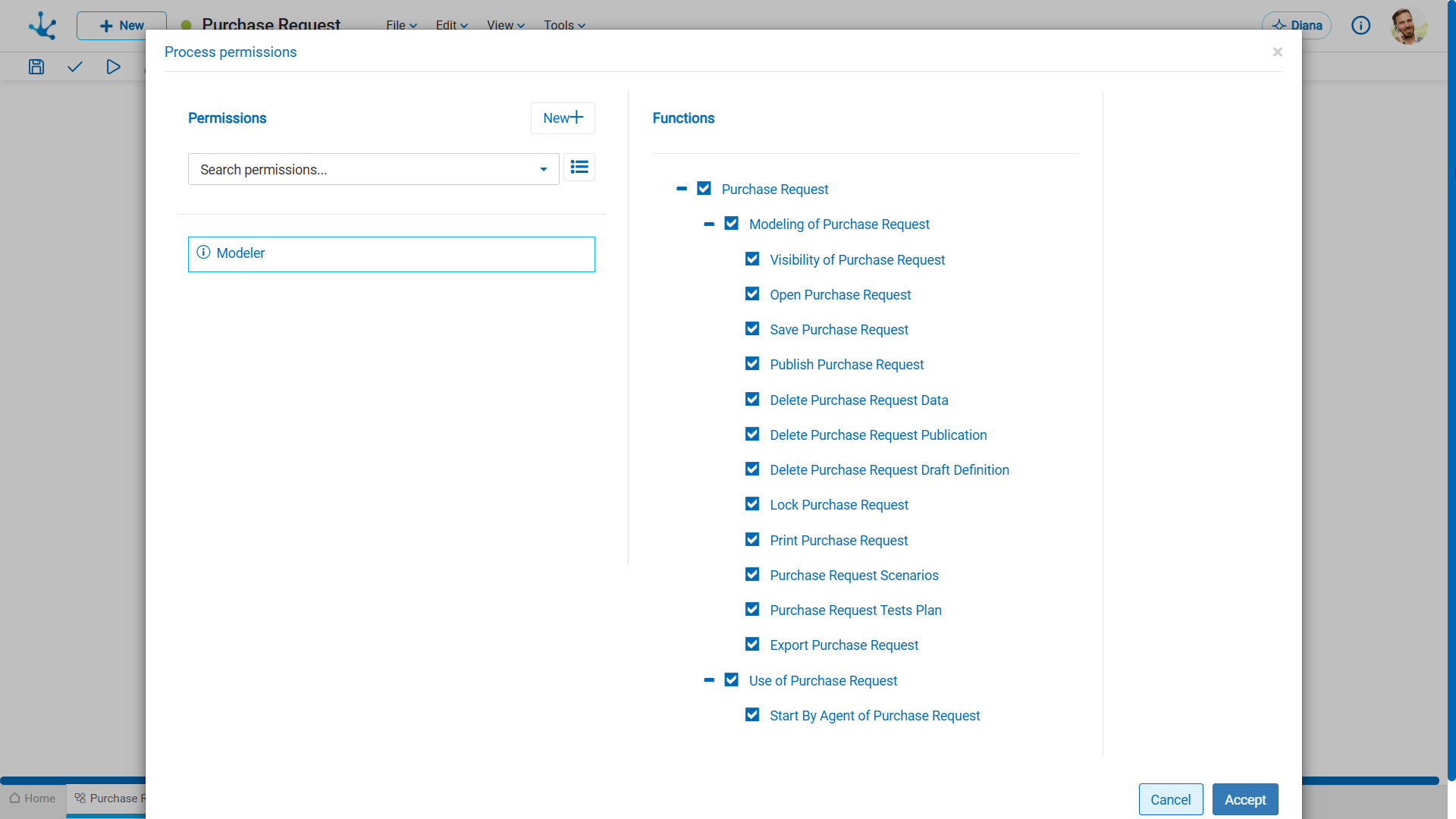Toggle Start By Agent of Purchase Request checkbox
1456x819 pixels.
coord(752,714)
